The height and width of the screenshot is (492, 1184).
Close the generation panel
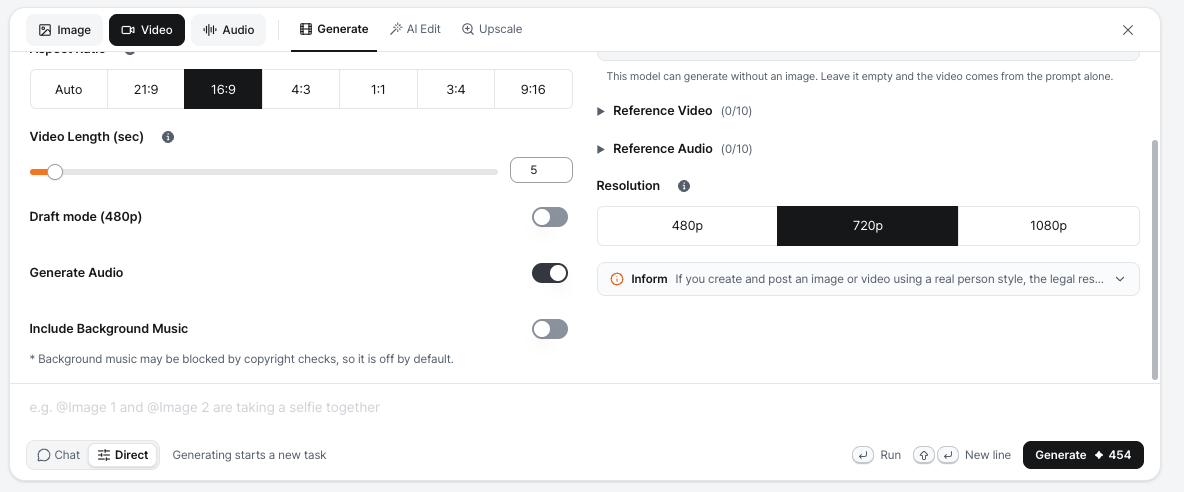coord(1128,30)
